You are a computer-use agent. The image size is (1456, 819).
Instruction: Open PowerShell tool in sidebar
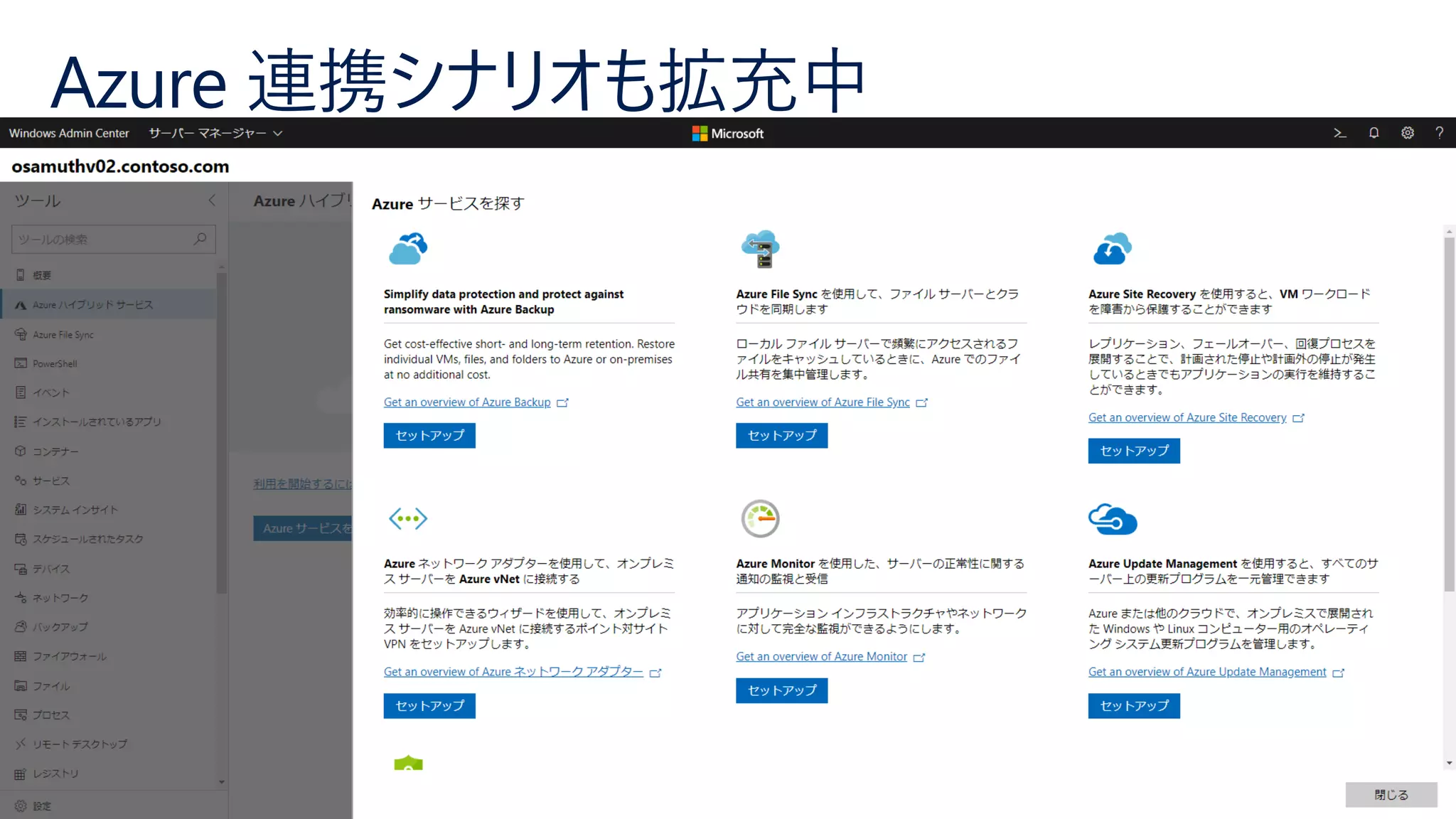(x=108, y=363)
